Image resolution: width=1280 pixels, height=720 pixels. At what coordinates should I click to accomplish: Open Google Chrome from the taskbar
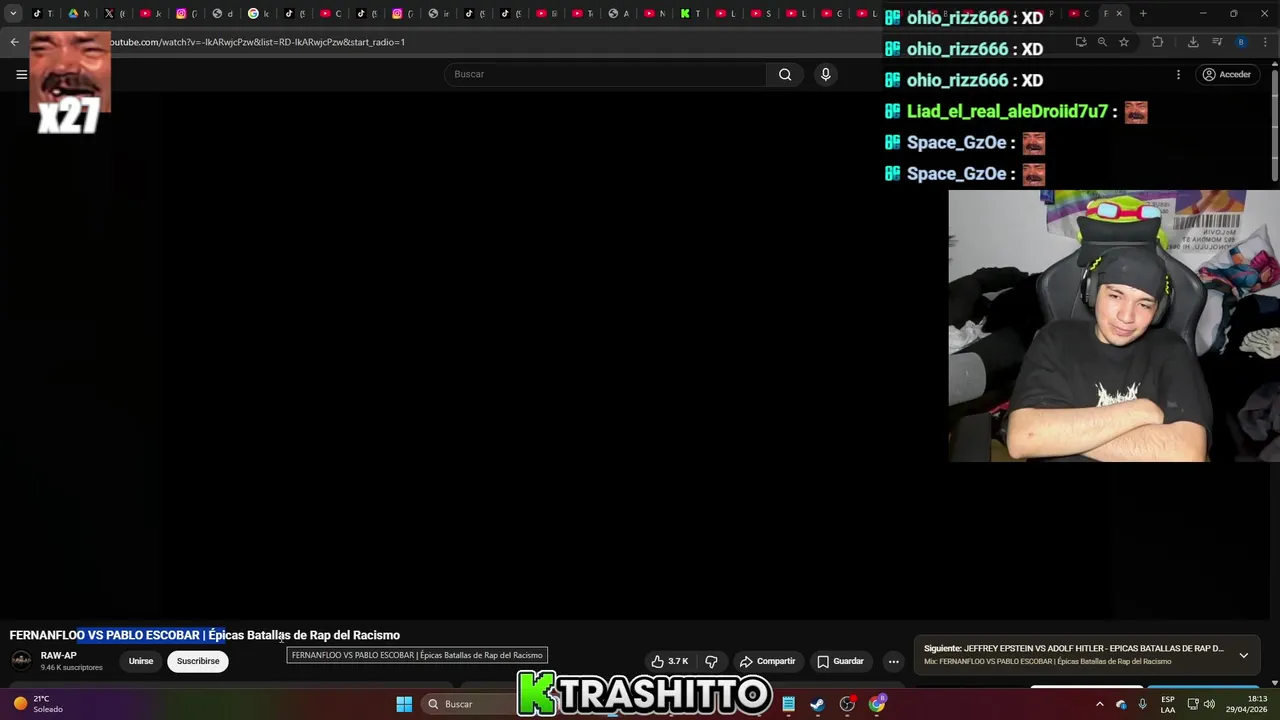coord(877,704)
